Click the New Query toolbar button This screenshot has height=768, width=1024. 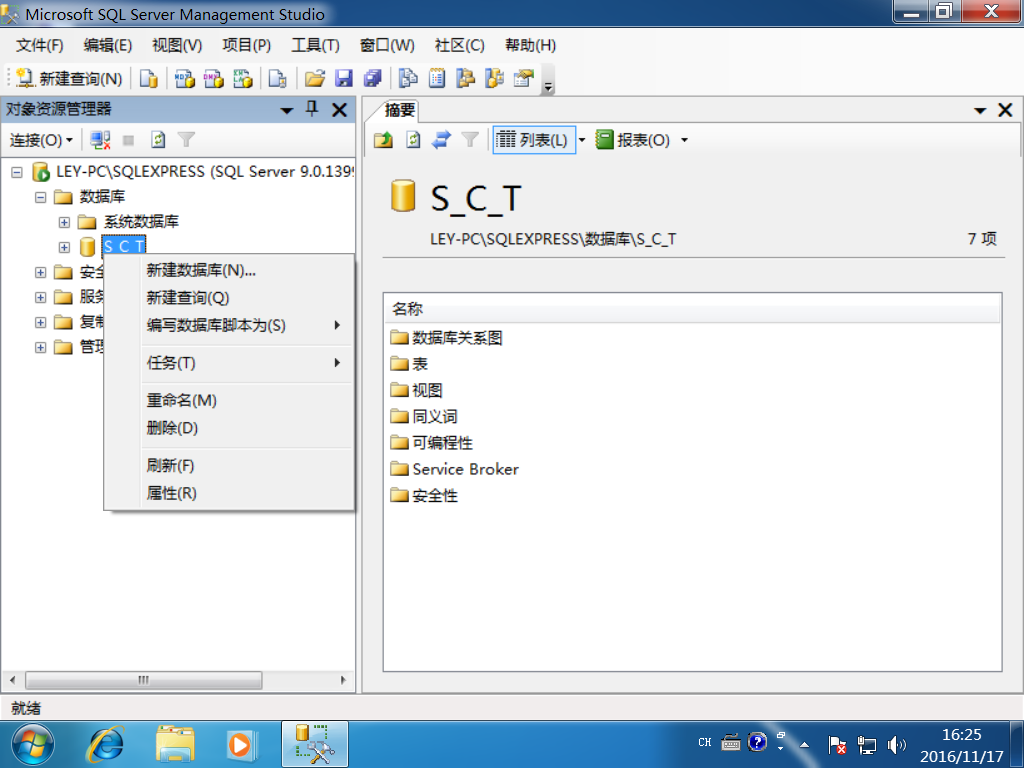69,79
